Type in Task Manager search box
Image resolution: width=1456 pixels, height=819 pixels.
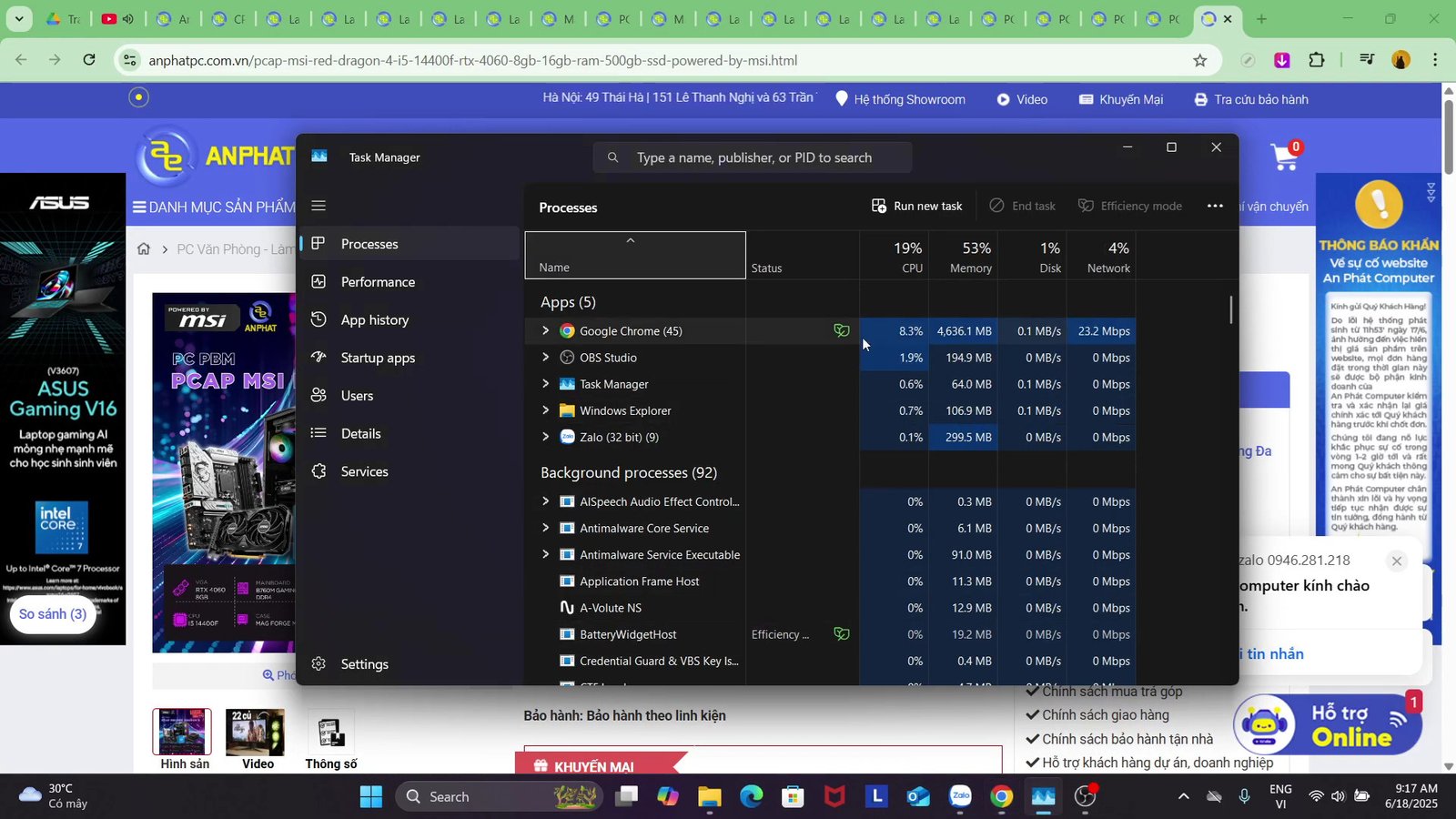coord(764,157)
